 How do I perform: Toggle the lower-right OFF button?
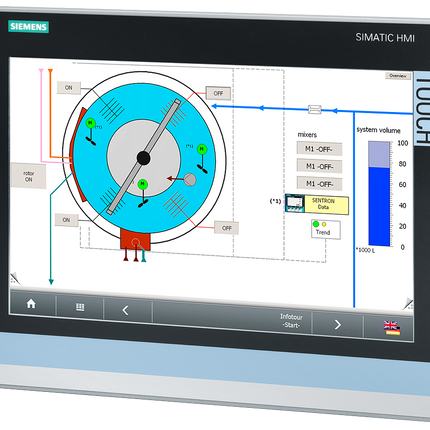[226, 228]
